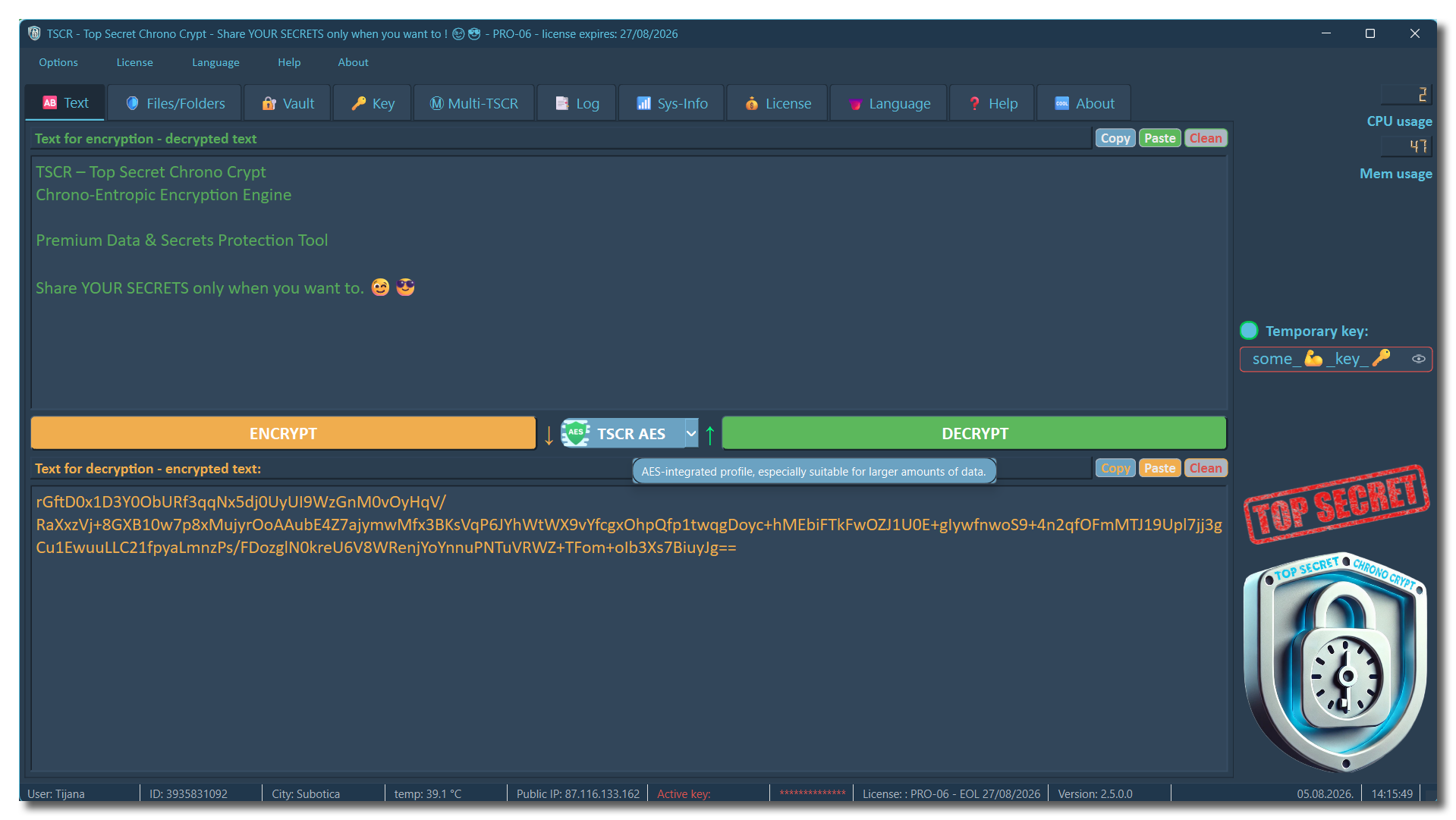Click 'Active key:' label in status bar
The image size is (1456, 820).
pyautogui.click(x=684, y=793)
